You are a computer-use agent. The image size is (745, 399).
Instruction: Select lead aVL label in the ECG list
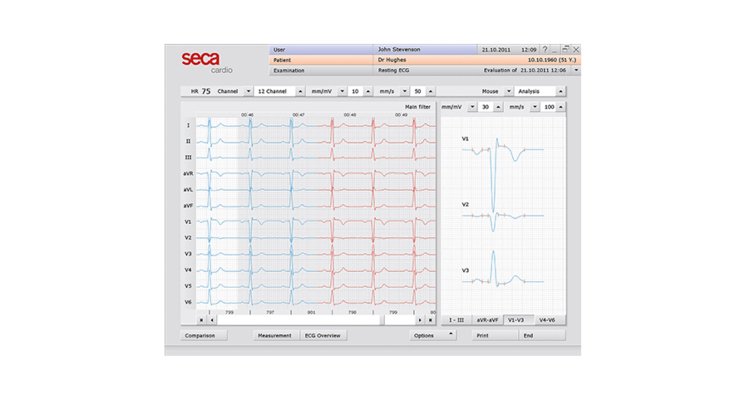(x=188, y=190)
